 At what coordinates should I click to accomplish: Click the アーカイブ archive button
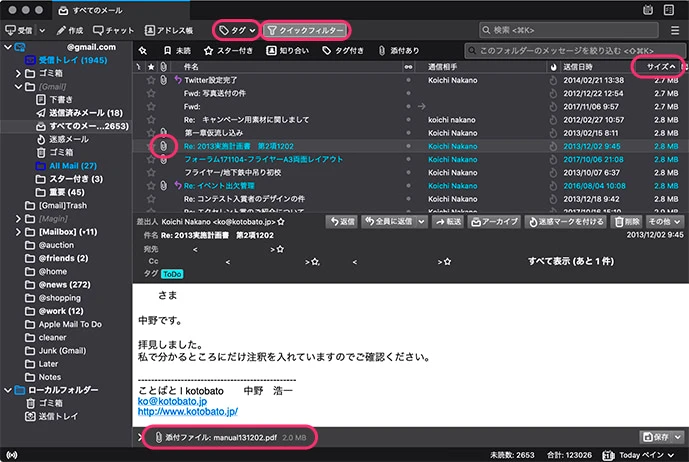[496, 221]
